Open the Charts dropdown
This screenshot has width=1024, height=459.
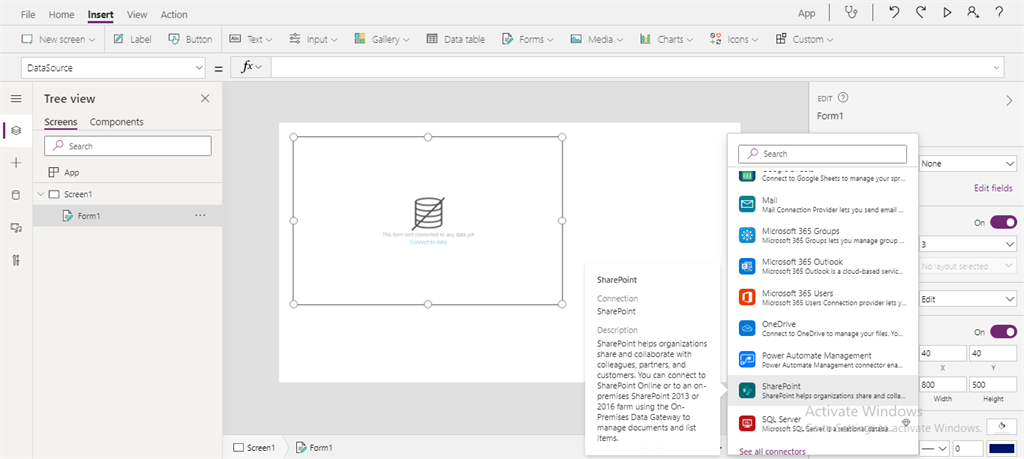[x=666, y=39]
